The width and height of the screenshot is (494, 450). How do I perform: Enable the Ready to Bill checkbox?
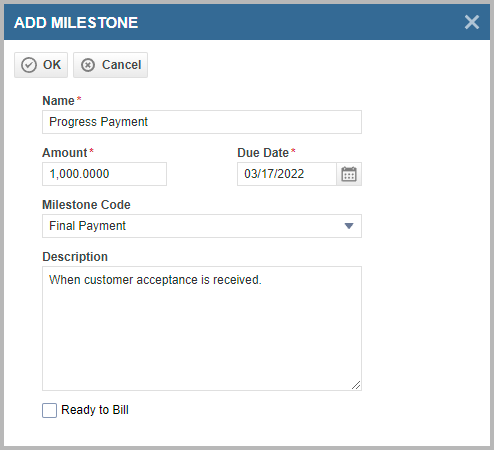49,410
